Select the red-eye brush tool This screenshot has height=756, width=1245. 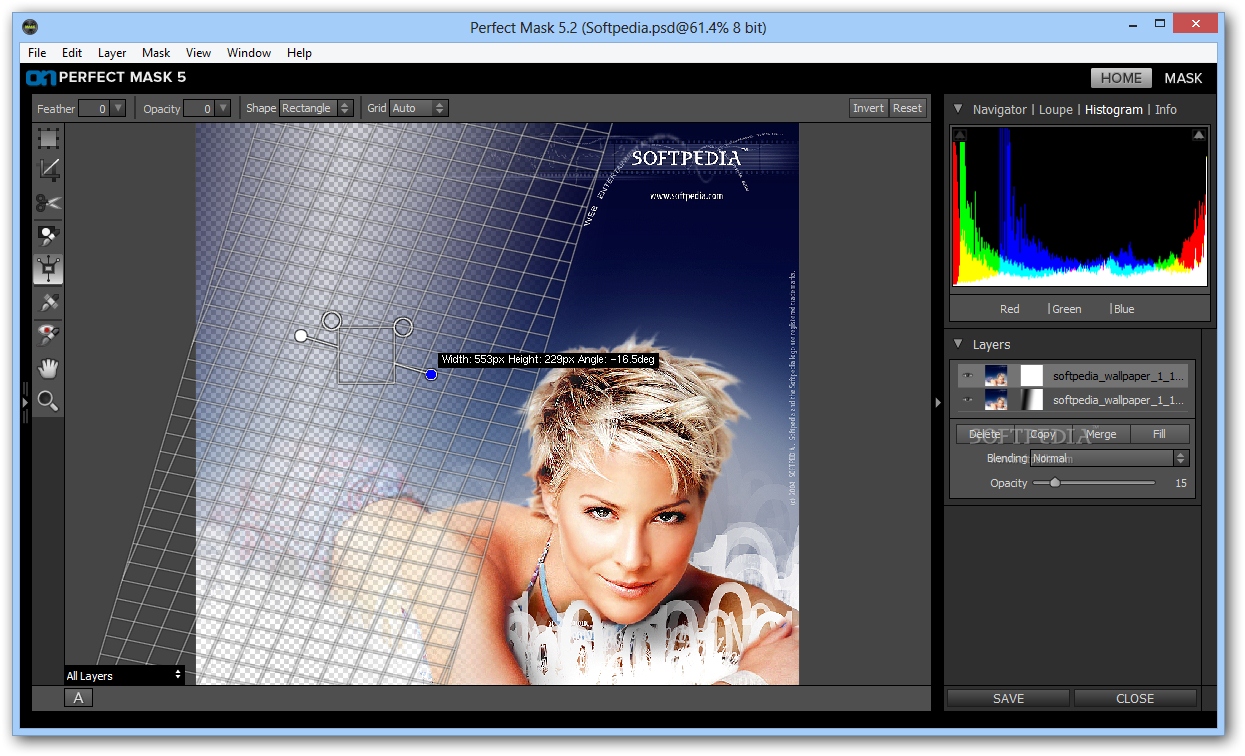pyautogui.click(x=48, y=334)
